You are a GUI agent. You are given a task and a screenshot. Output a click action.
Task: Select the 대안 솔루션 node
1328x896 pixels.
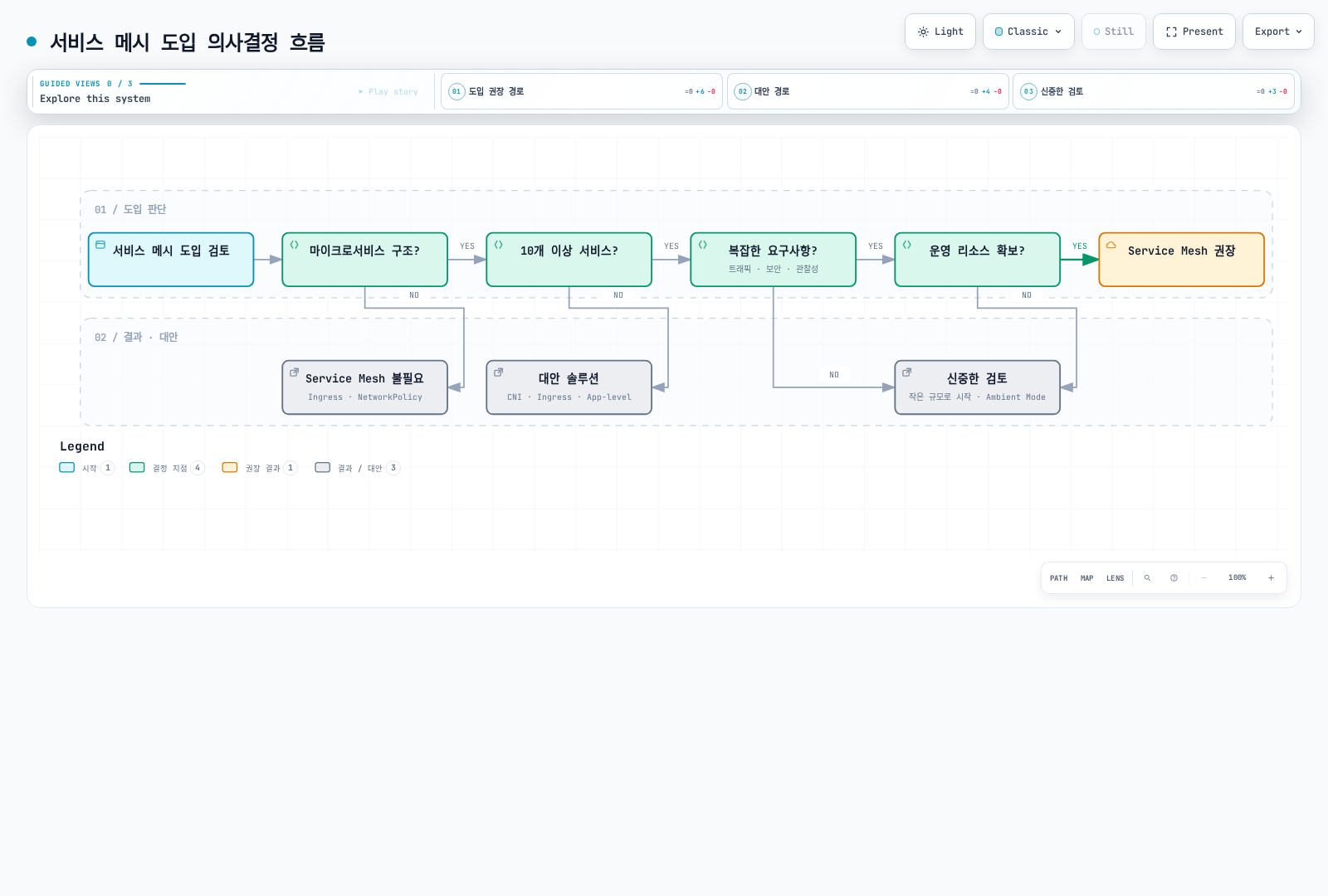click(x=569, y=387)
